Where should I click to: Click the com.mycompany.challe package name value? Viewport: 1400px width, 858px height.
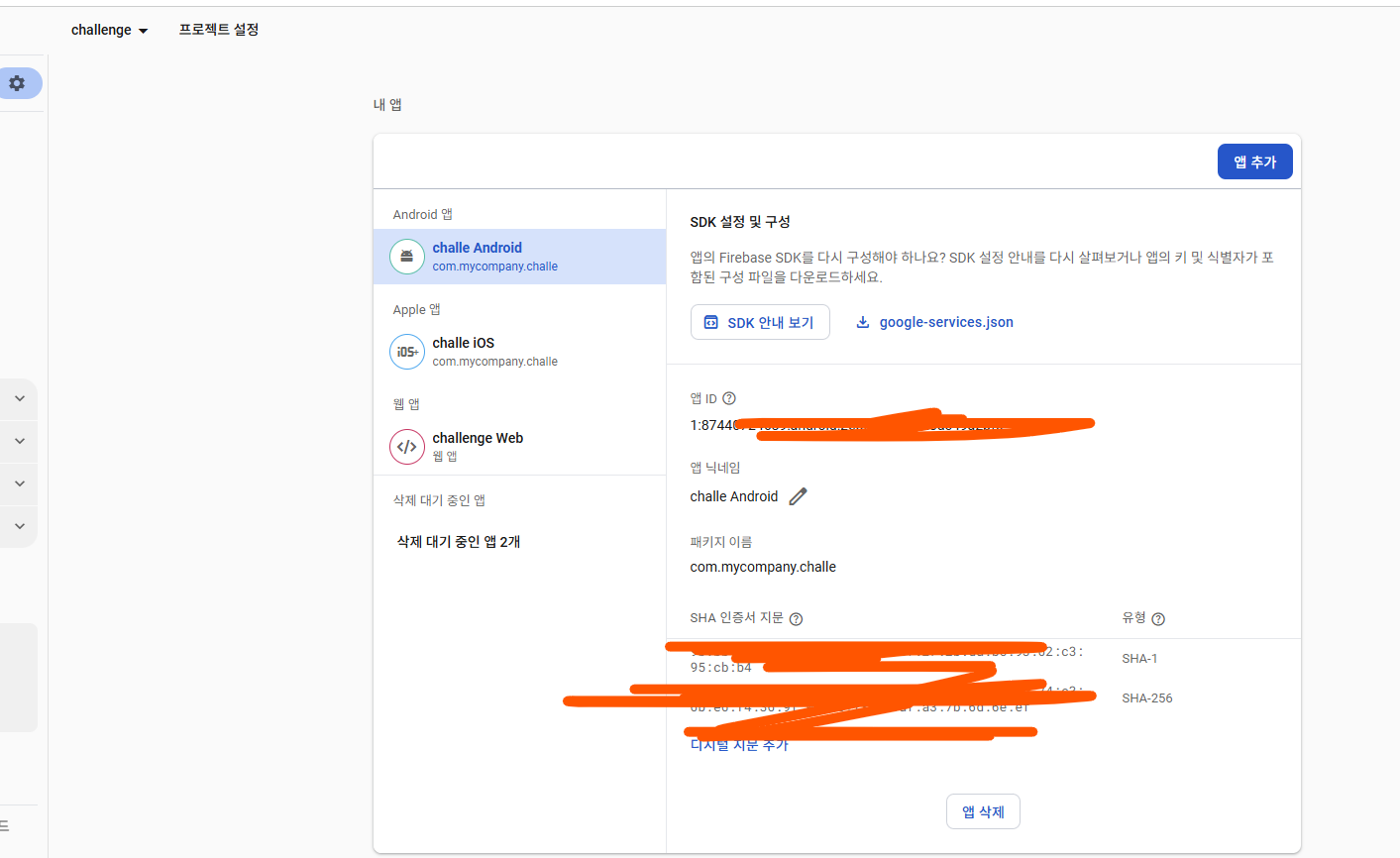point(763,567)
